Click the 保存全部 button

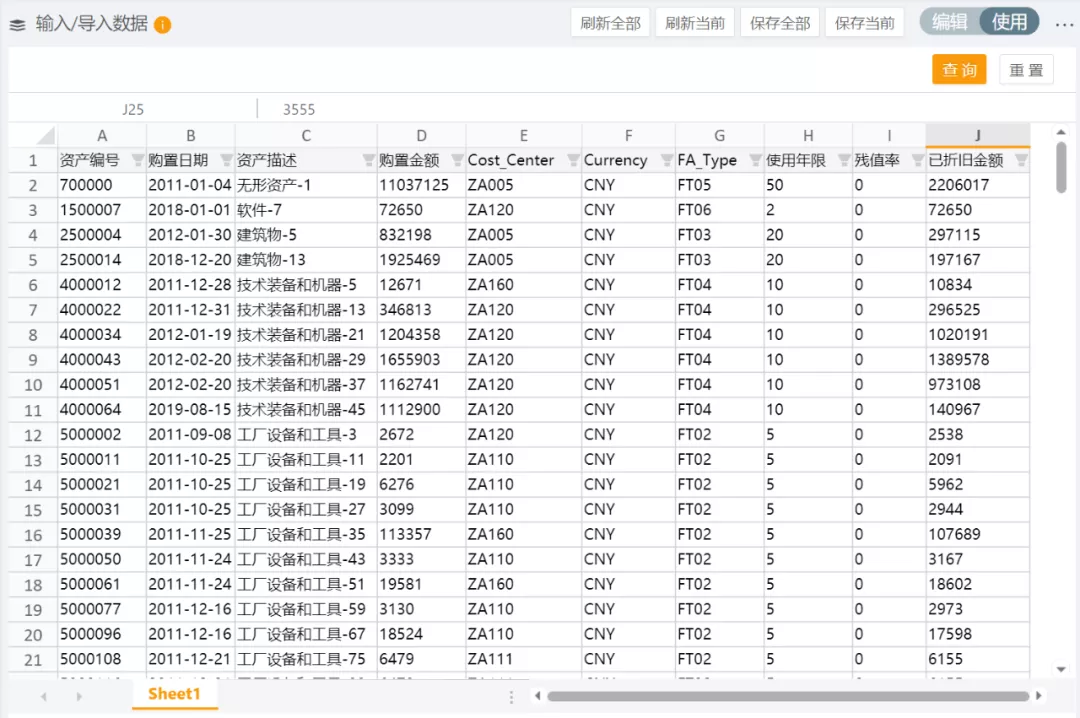pos(780,23)
